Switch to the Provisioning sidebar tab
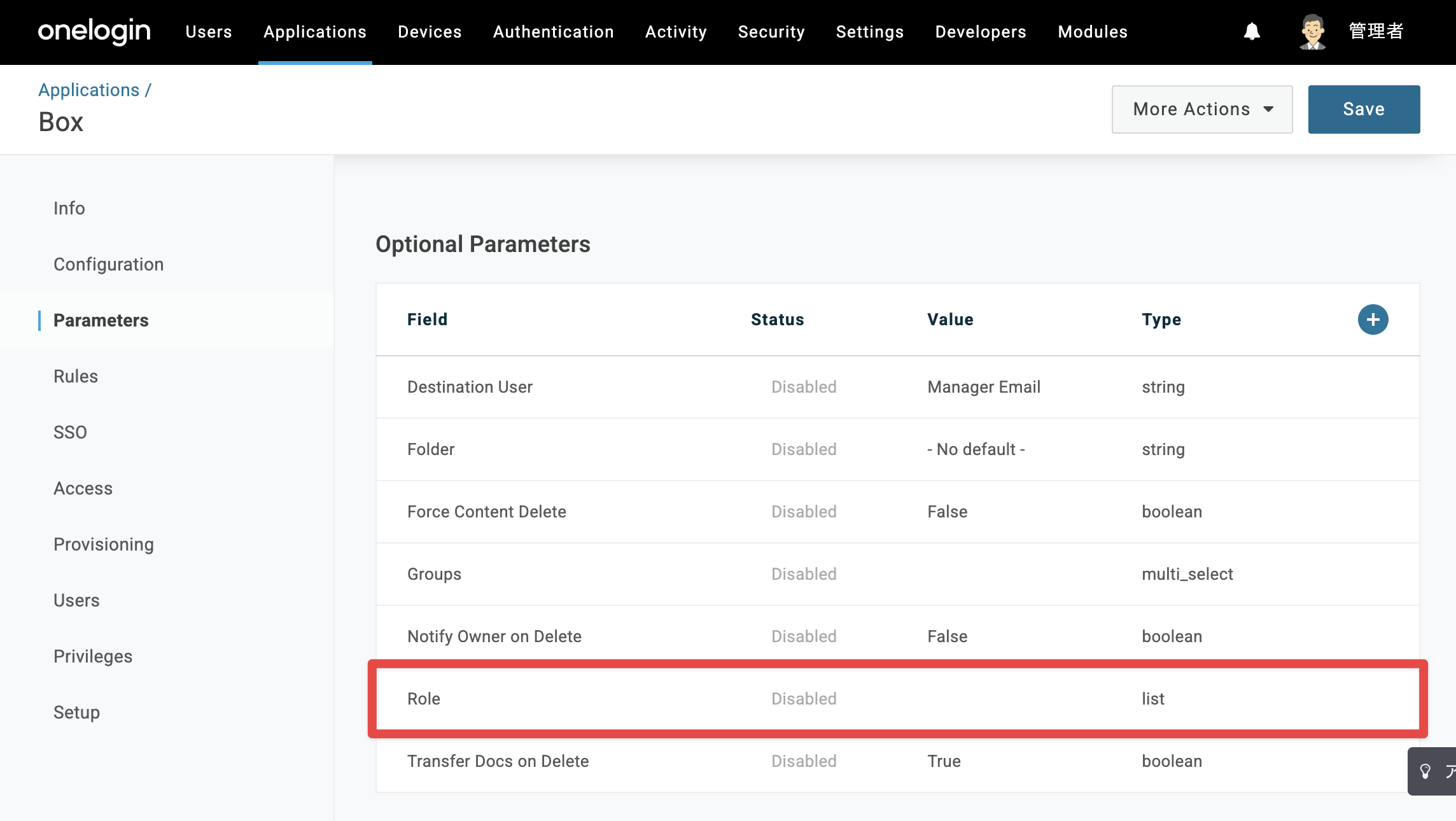 pos(103,544)
